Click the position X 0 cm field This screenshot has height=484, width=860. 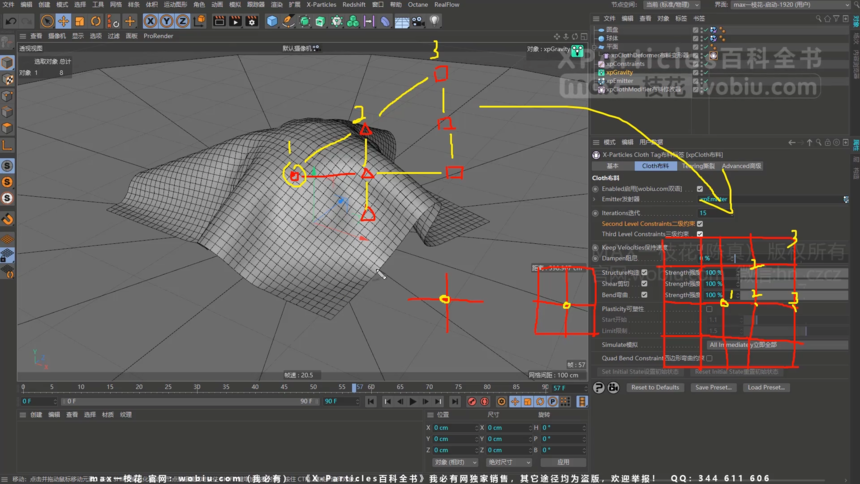tap(454, 428)
